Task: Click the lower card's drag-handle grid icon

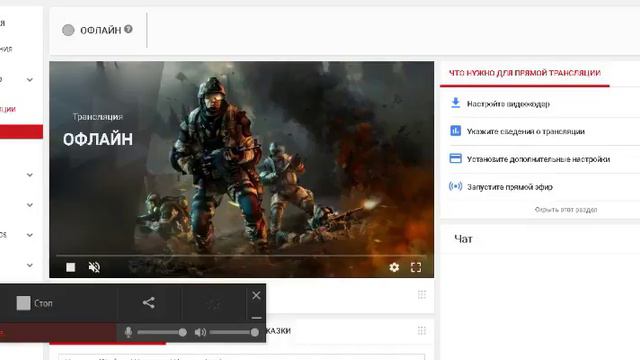Action: pos(422,331)
